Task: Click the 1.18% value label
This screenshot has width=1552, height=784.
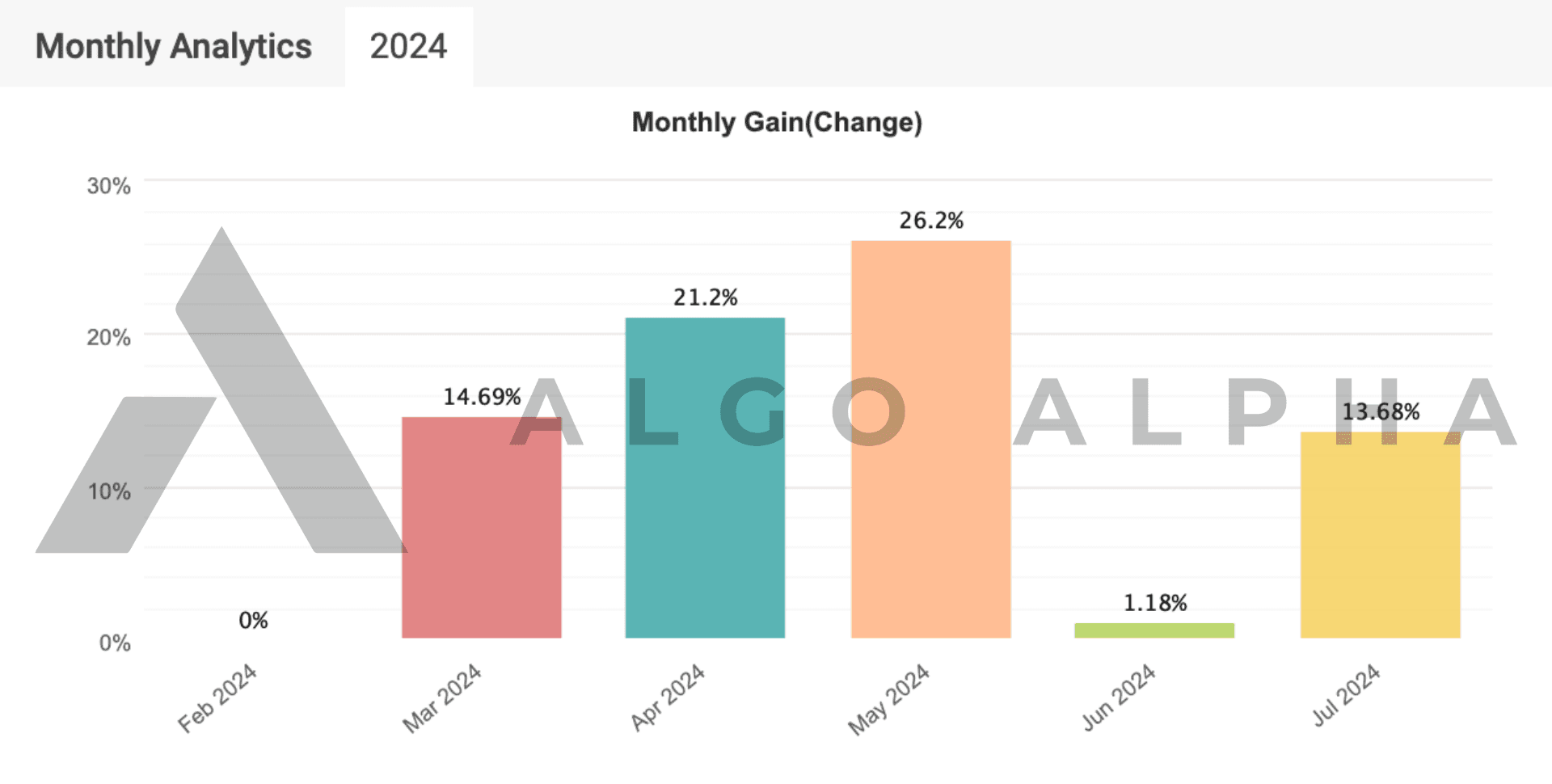Action: 1156,602
